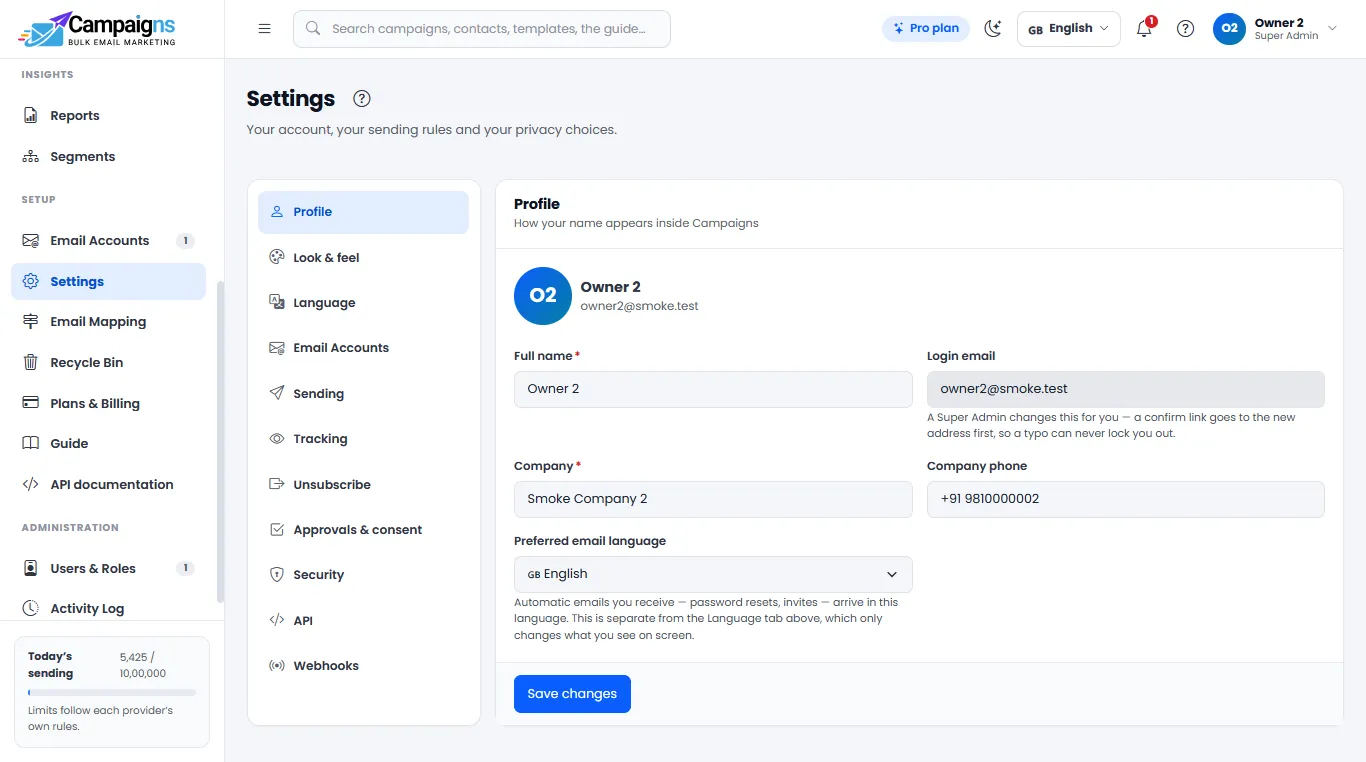The width and height of the screenshot is (1366, 762).
Task: Toggle dark mode moon icon
Action: click(x=992, y=29)
